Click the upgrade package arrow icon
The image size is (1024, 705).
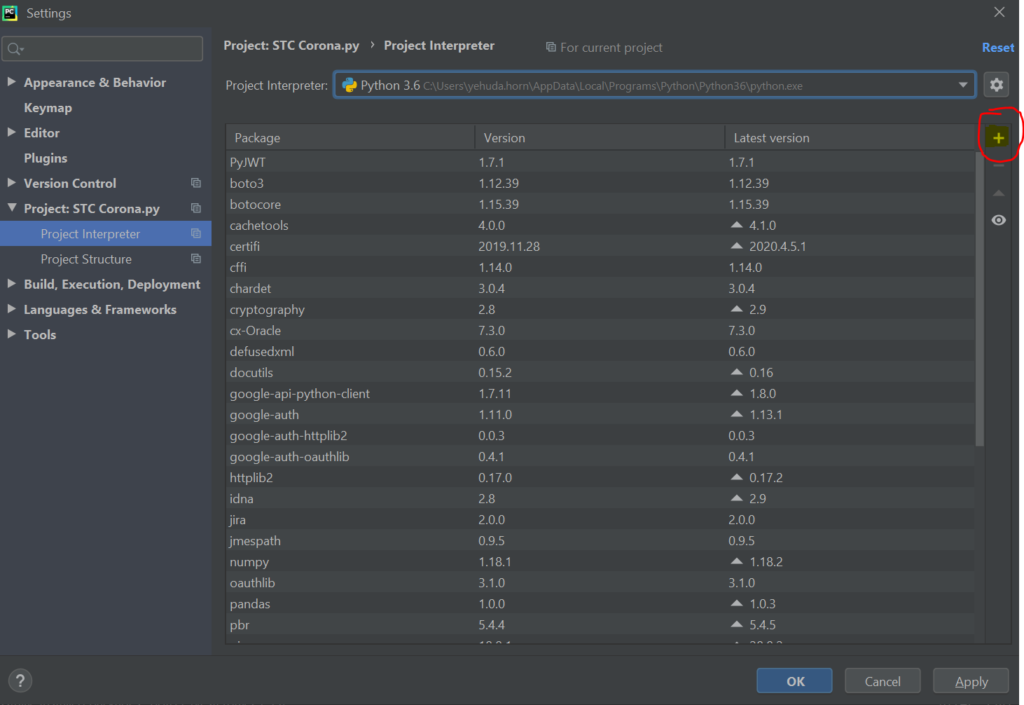coord(998,193)
